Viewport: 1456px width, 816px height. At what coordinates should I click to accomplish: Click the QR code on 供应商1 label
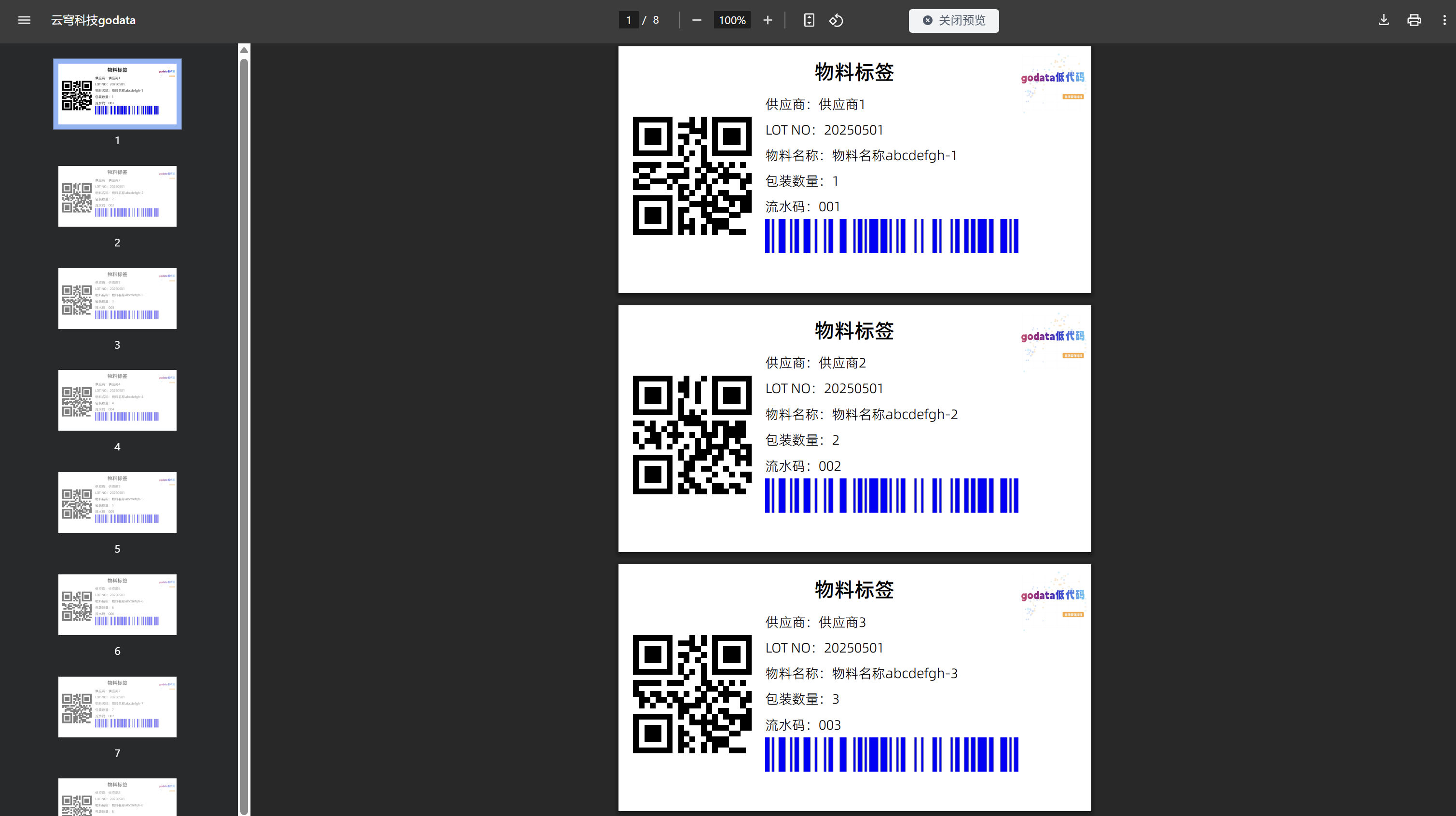[692, 176]
